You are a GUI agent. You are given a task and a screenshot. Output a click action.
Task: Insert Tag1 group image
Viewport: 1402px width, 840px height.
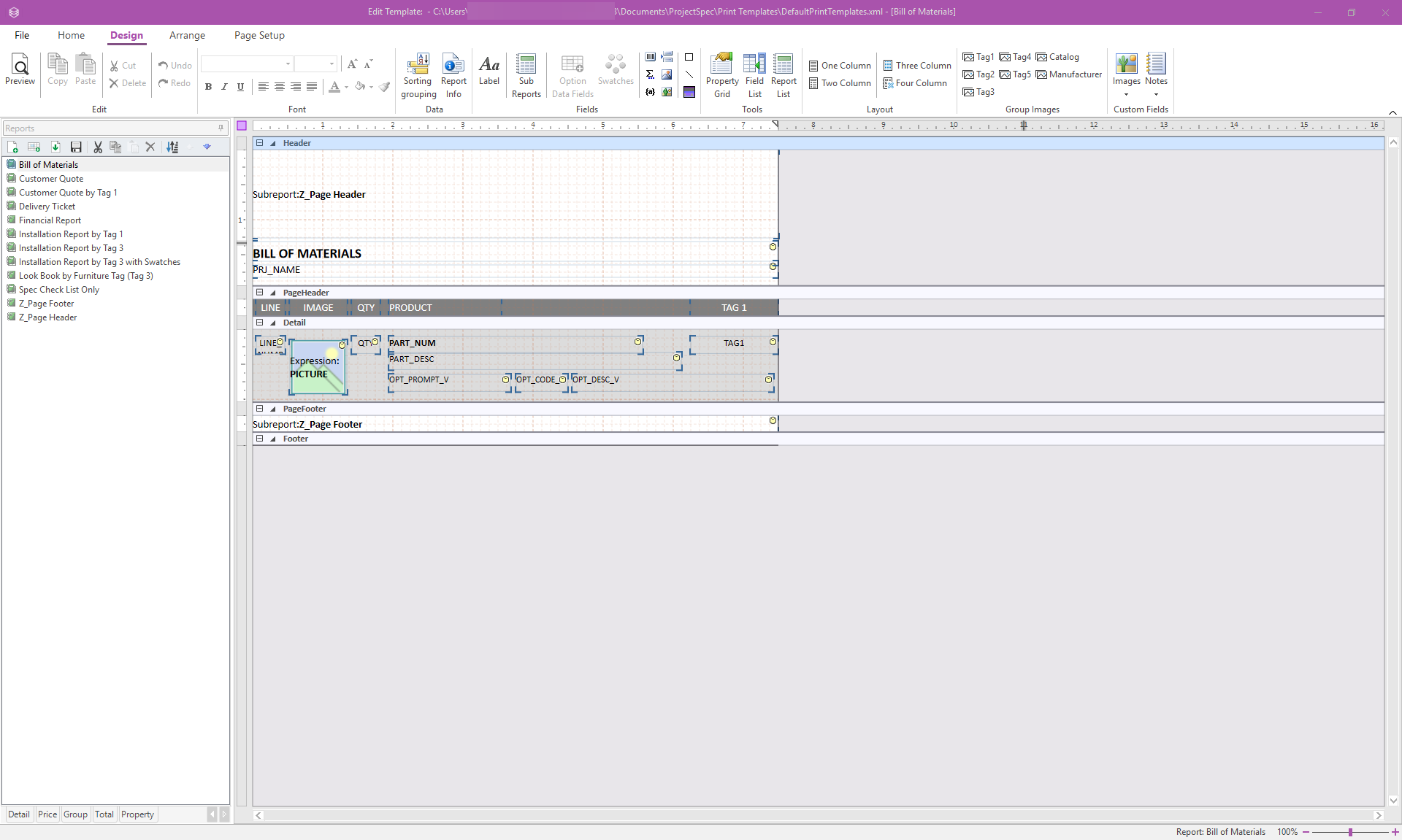[978, 57]
